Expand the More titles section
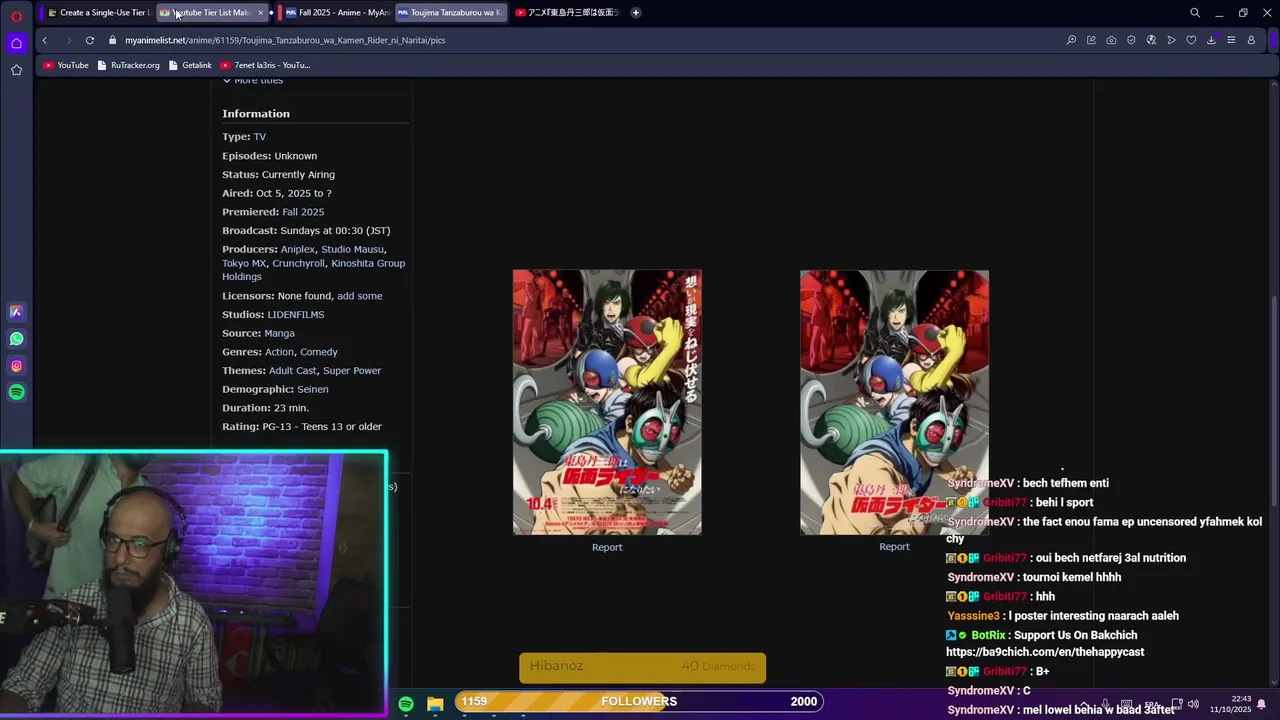 [253, 80]
